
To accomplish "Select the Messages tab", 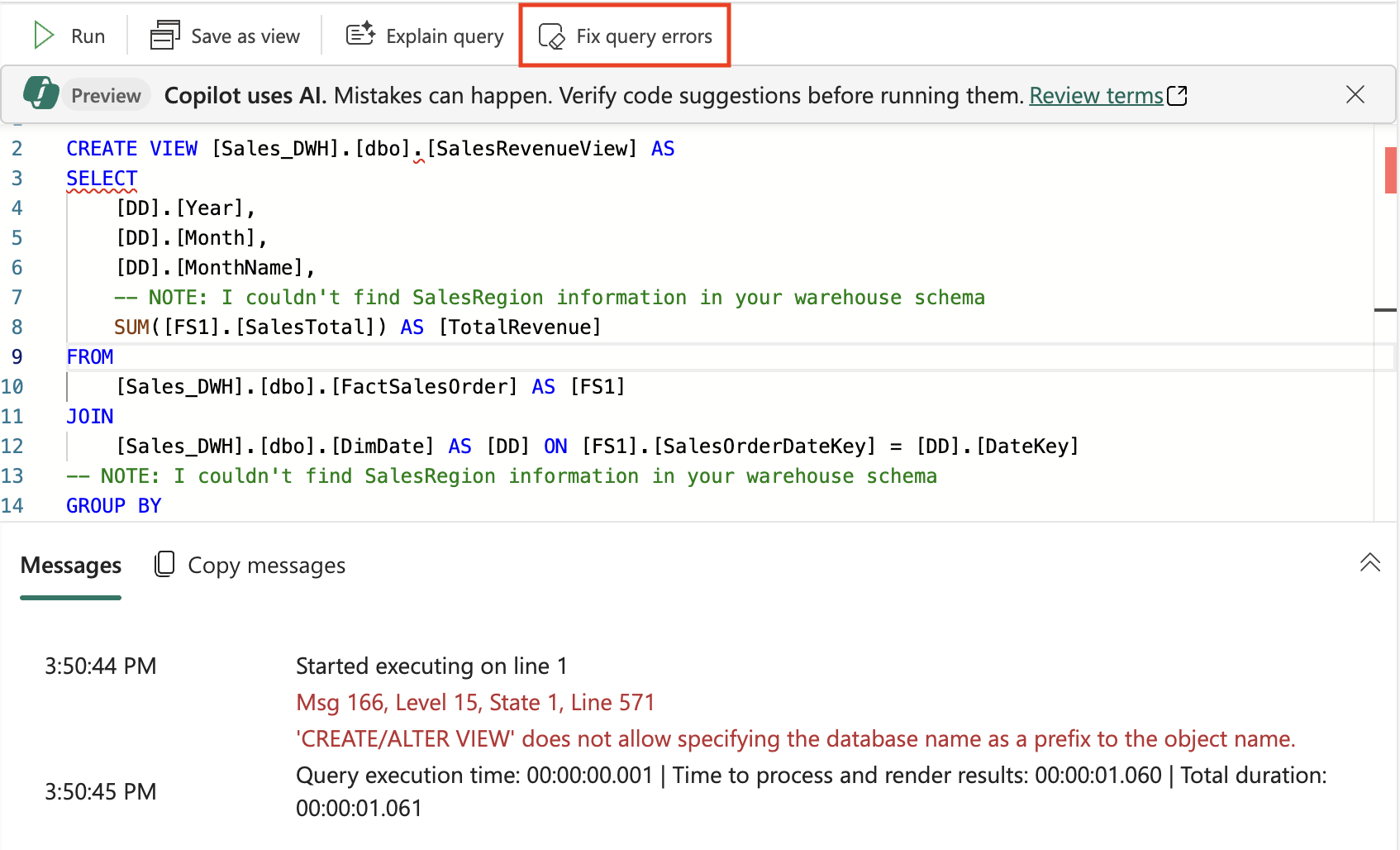I will [71, 566].
